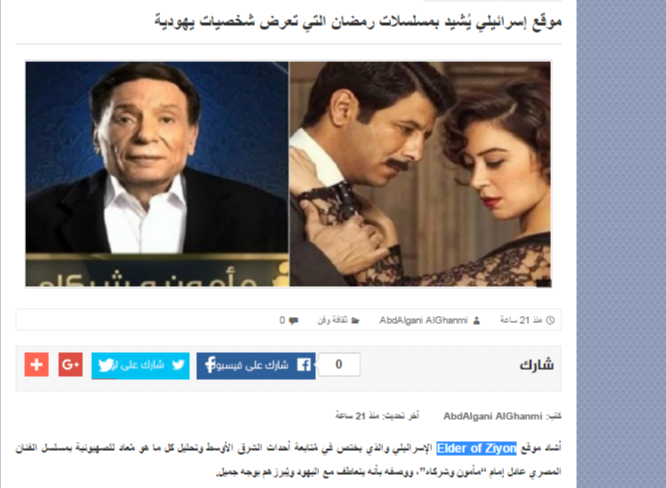This screenshot has height=488, width=666.
Task: Click the comment bubble icon
Action: [293, 321]
